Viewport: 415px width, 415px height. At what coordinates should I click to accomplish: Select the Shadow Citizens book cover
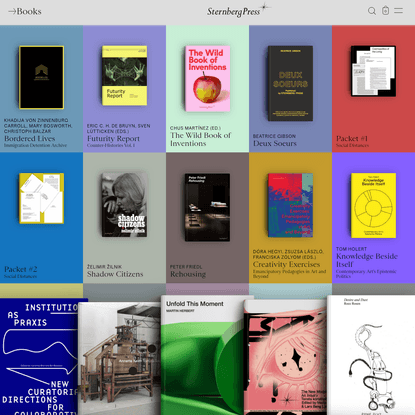point(124,205)
